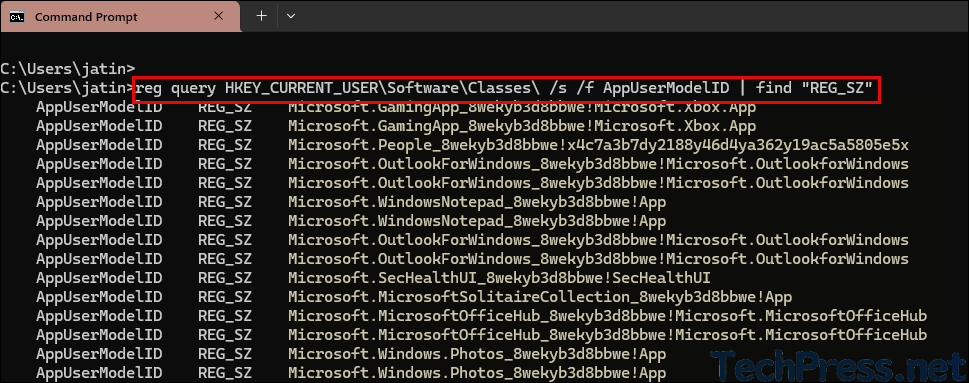Click the second Microsoft.GamingApp Xbox value
Screen dimensions: 969x383
522,126
